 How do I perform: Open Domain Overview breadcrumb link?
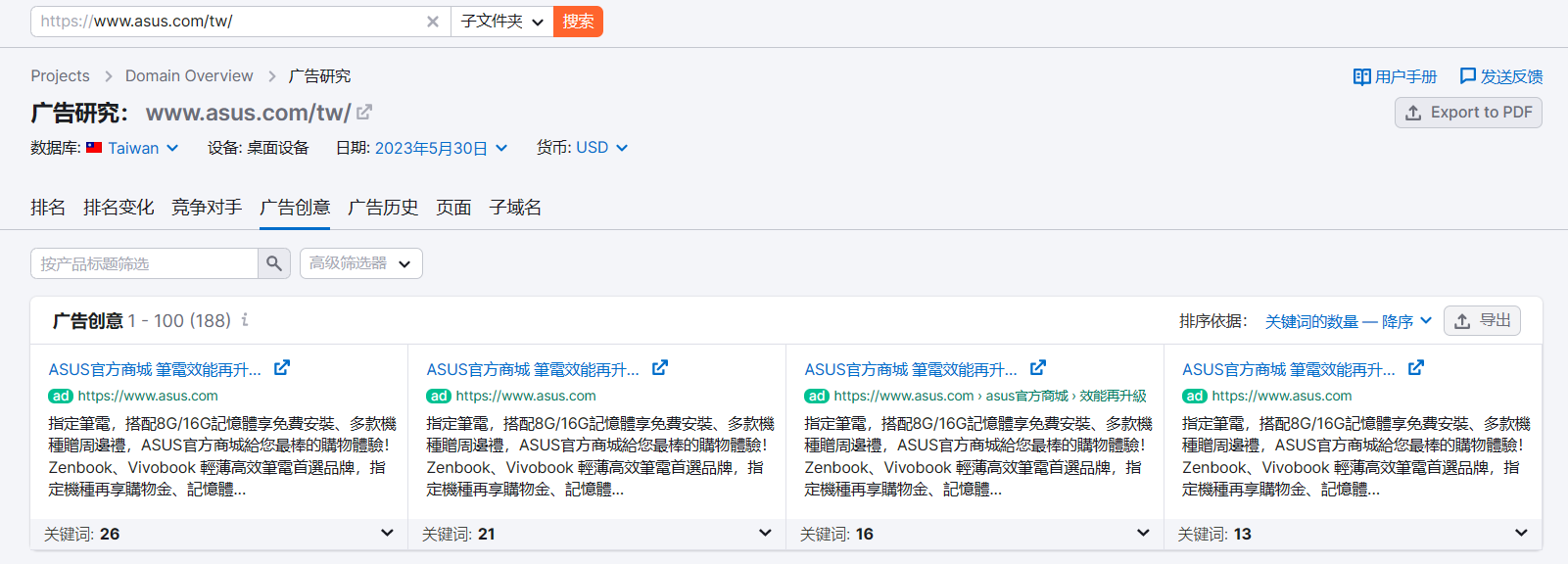click(x=189, y=76)
